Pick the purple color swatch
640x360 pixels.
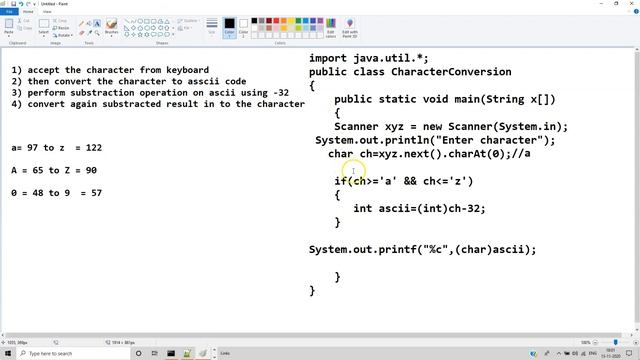tap(320, 21)
